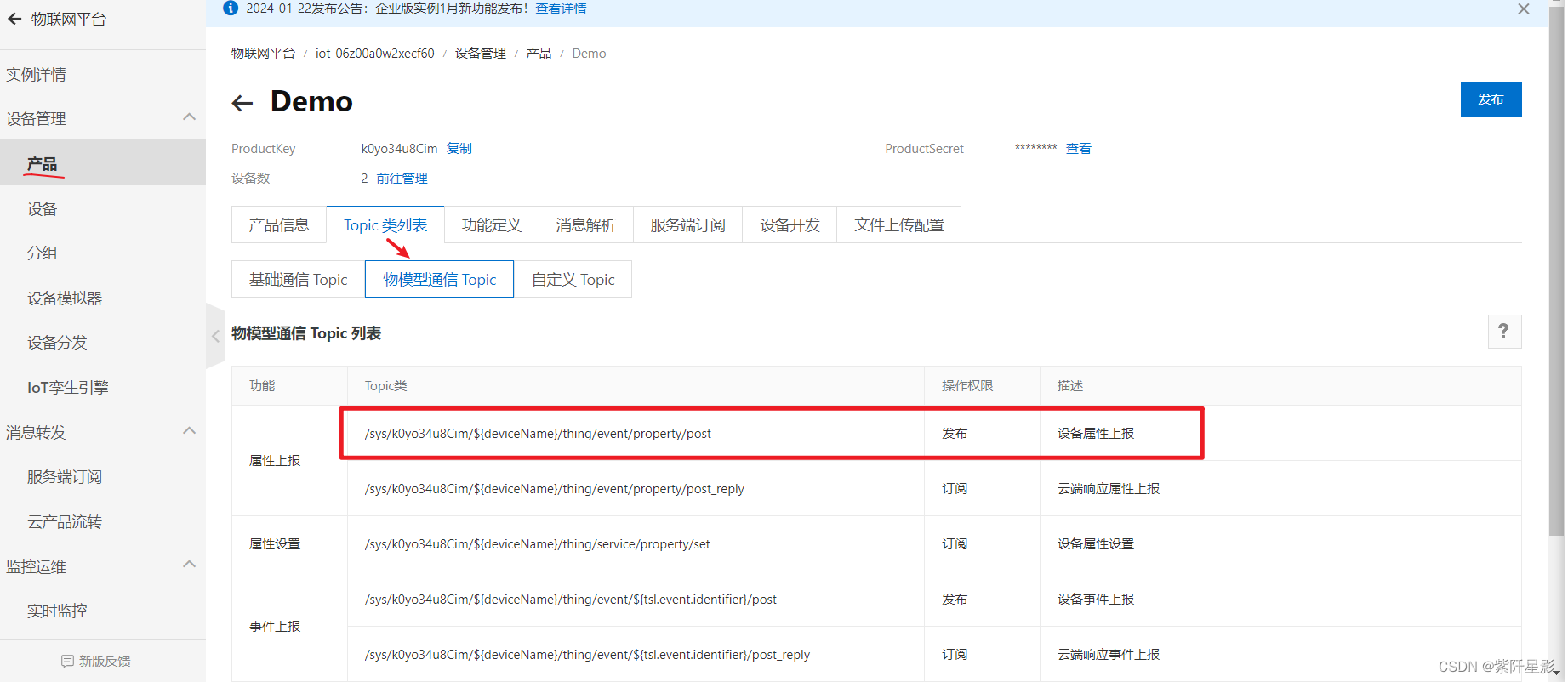Click the 物联网平台 breadcrumb

(263, 54)
